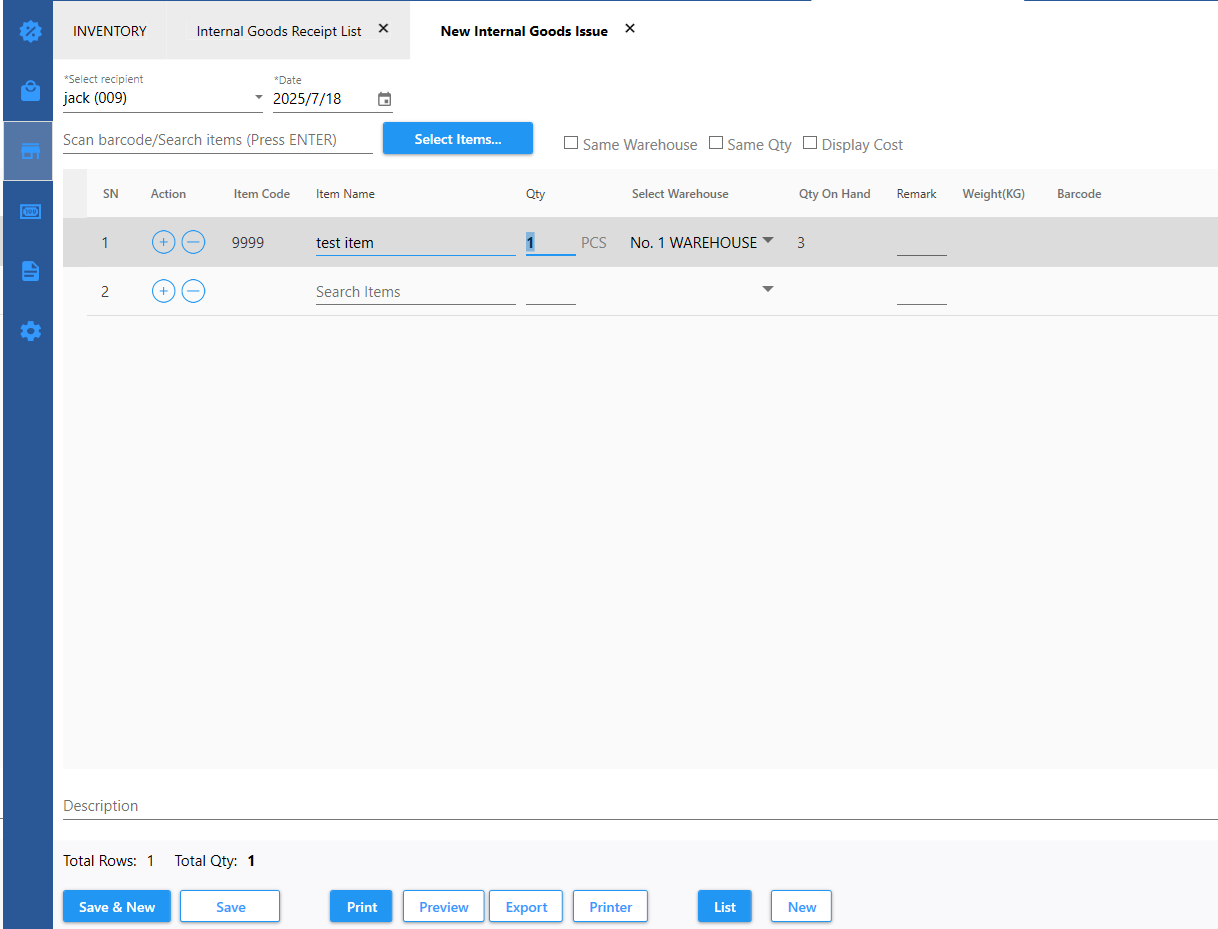Click plus icon on row 1
This screenshot has width=1218, height=929.
(x=163, y=242)
